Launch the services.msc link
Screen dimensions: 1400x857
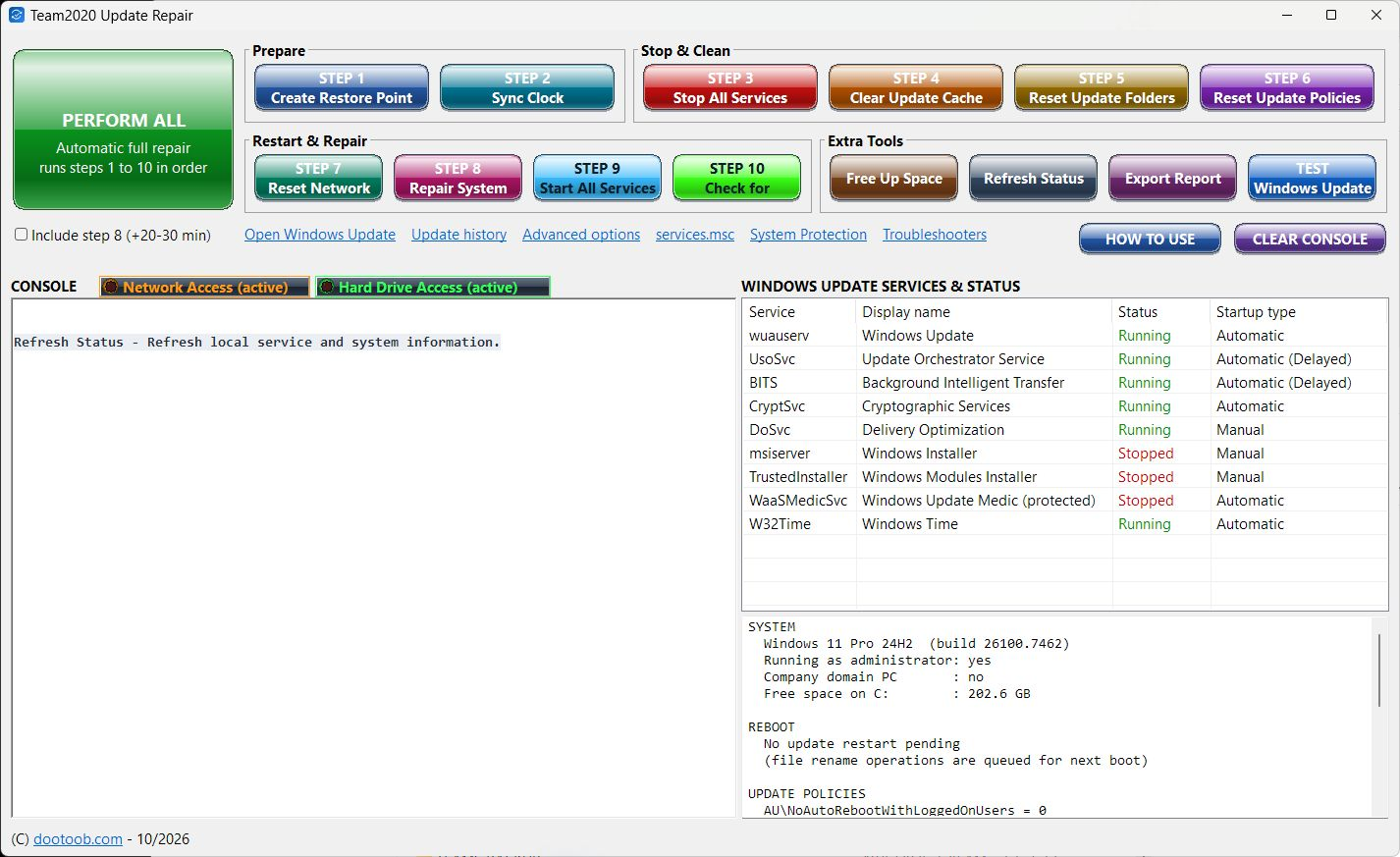(x=695, y=235)
